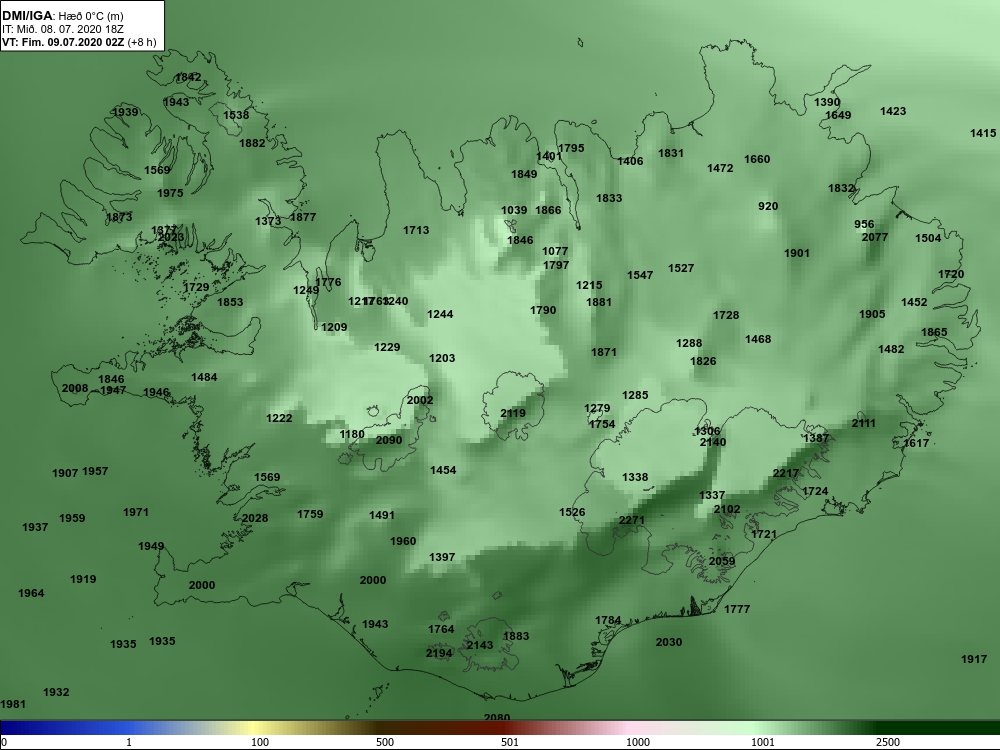
Task: Click the map value 1777
Action: pos(737,609)
